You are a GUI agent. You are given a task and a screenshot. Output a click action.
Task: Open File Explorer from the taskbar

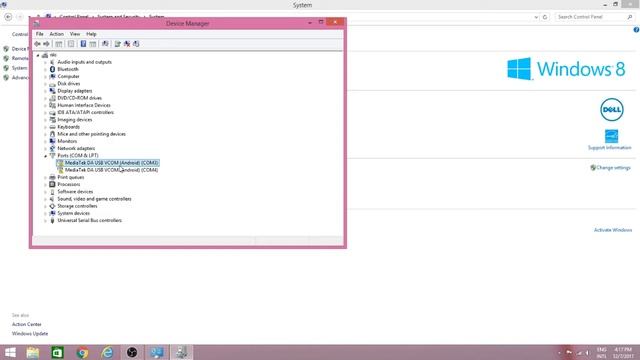point(33,352)
